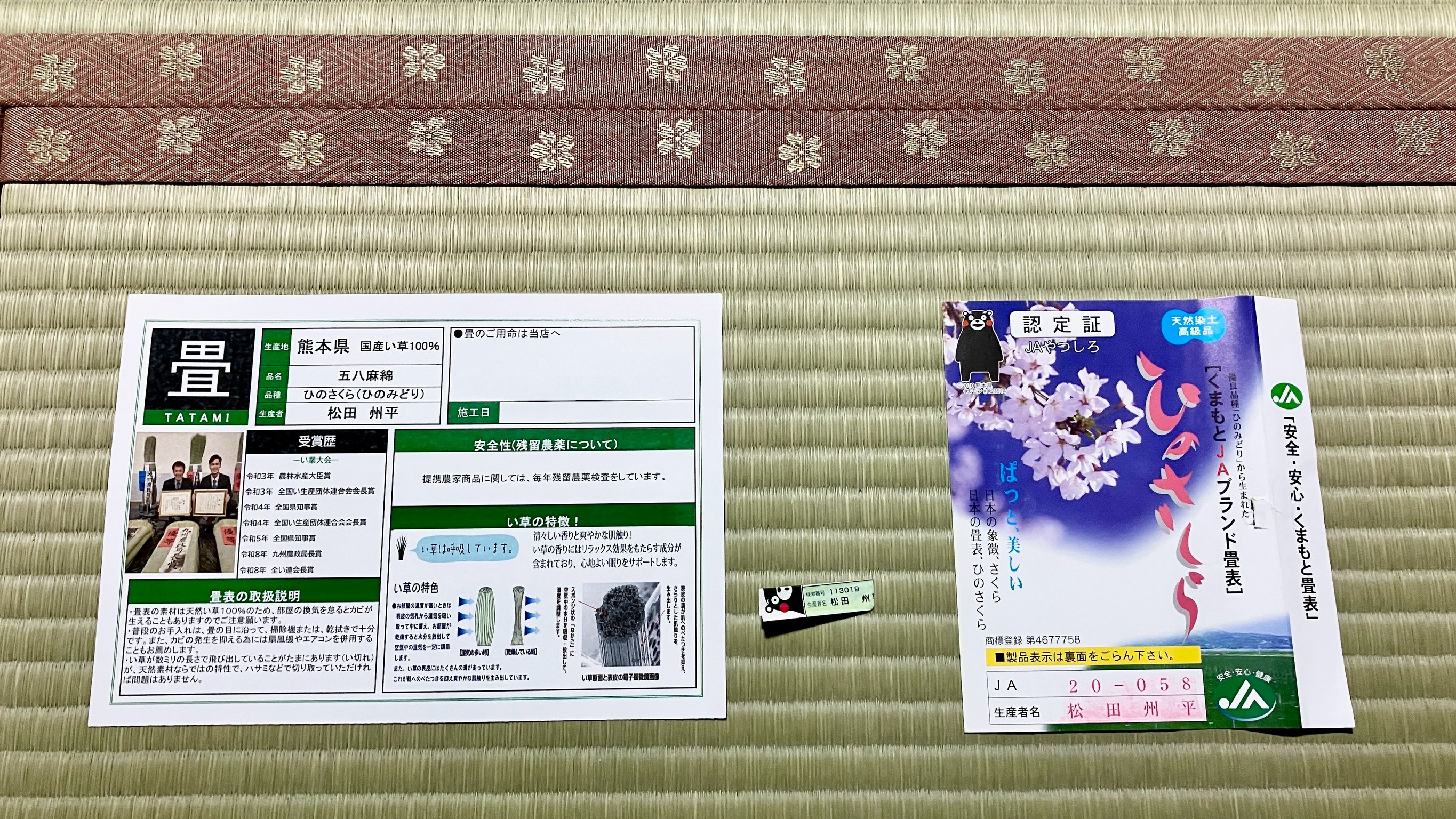Click the green 生産地 label
The image size is (1456, 819).
coord(276,347)
